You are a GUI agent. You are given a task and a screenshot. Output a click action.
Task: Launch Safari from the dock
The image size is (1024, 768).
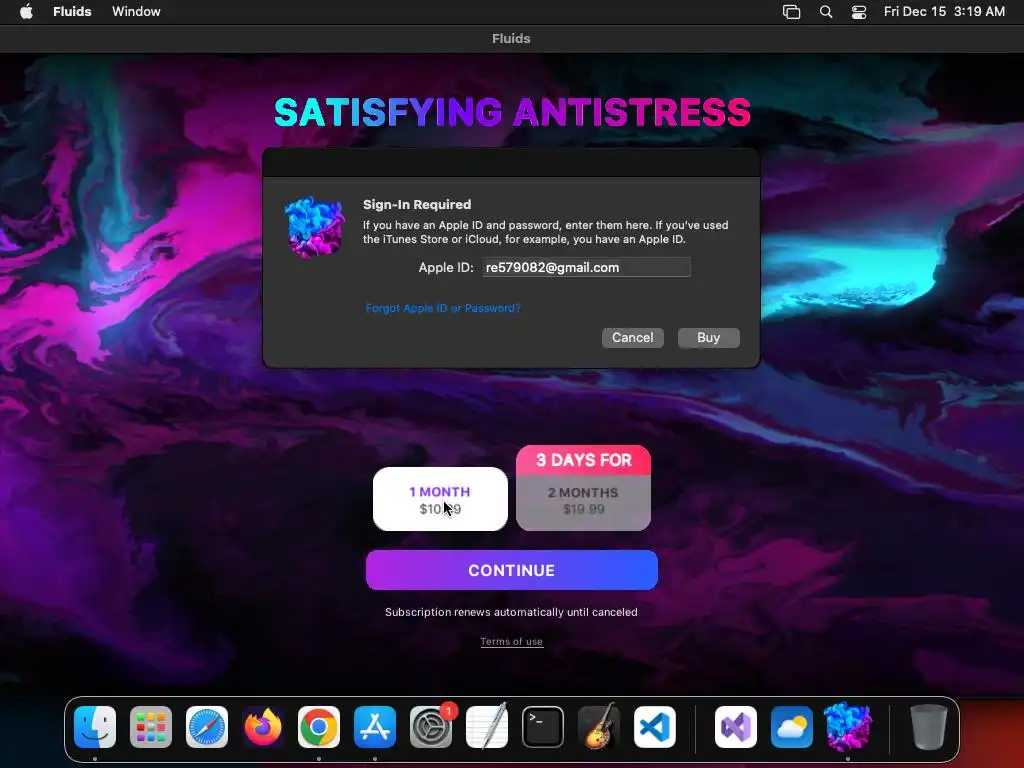(x=207, y=727)
